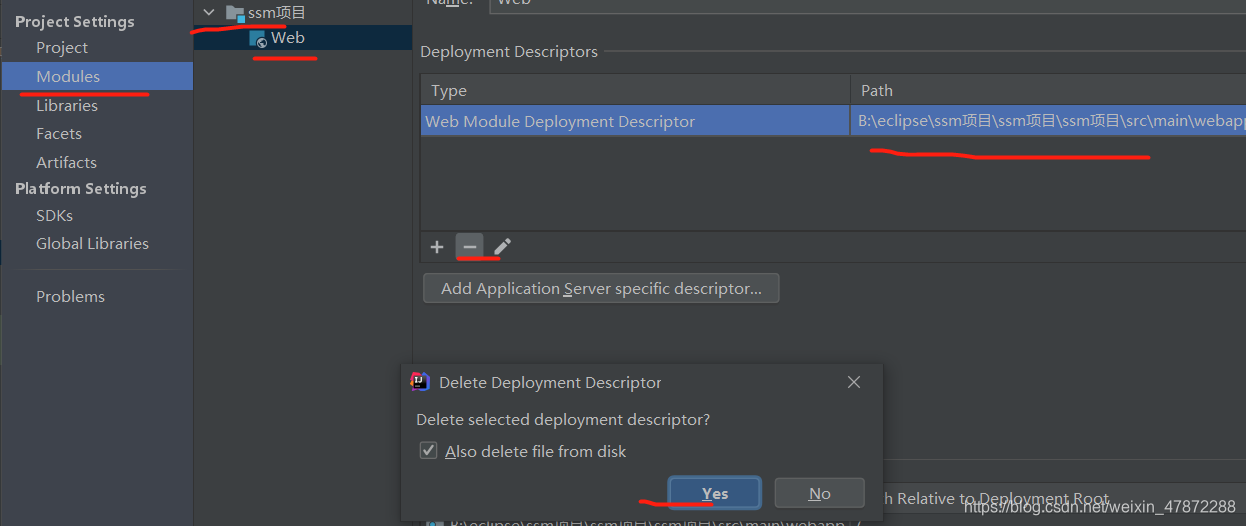Open the SDKs platform settings
Image resolution: width=1246 pixels, height=526 pixels.
54,215
